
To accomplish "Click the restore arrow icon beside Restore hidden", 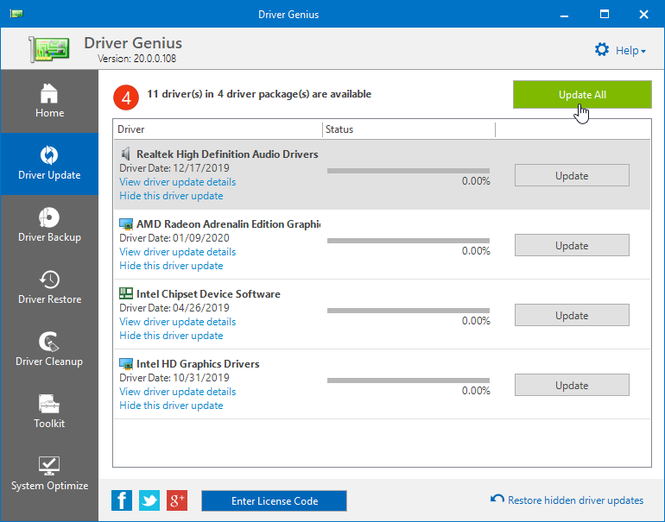I will point(497,499).
